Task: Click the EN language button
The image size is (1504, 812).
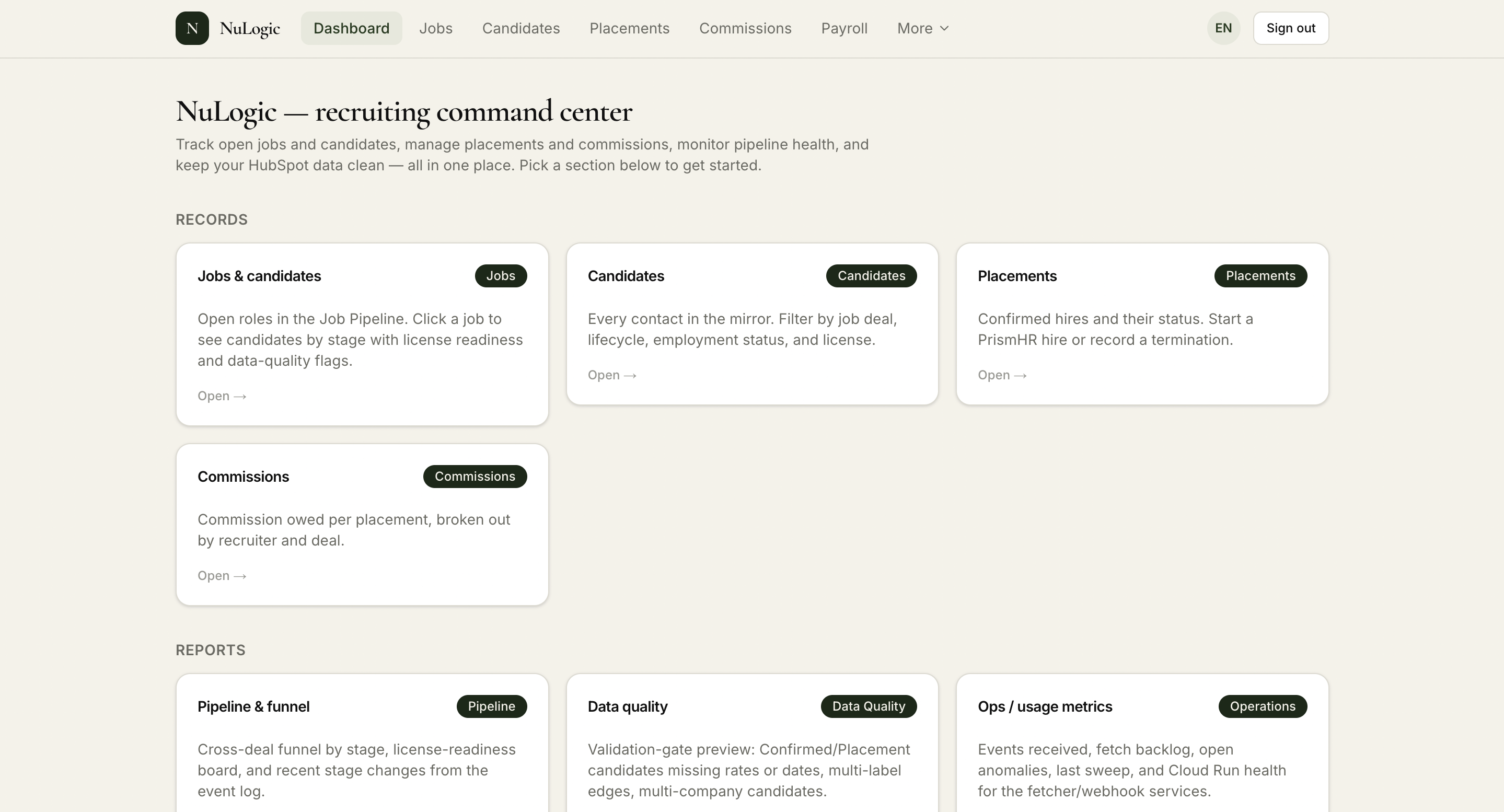Action: [x=1223, y=28]
